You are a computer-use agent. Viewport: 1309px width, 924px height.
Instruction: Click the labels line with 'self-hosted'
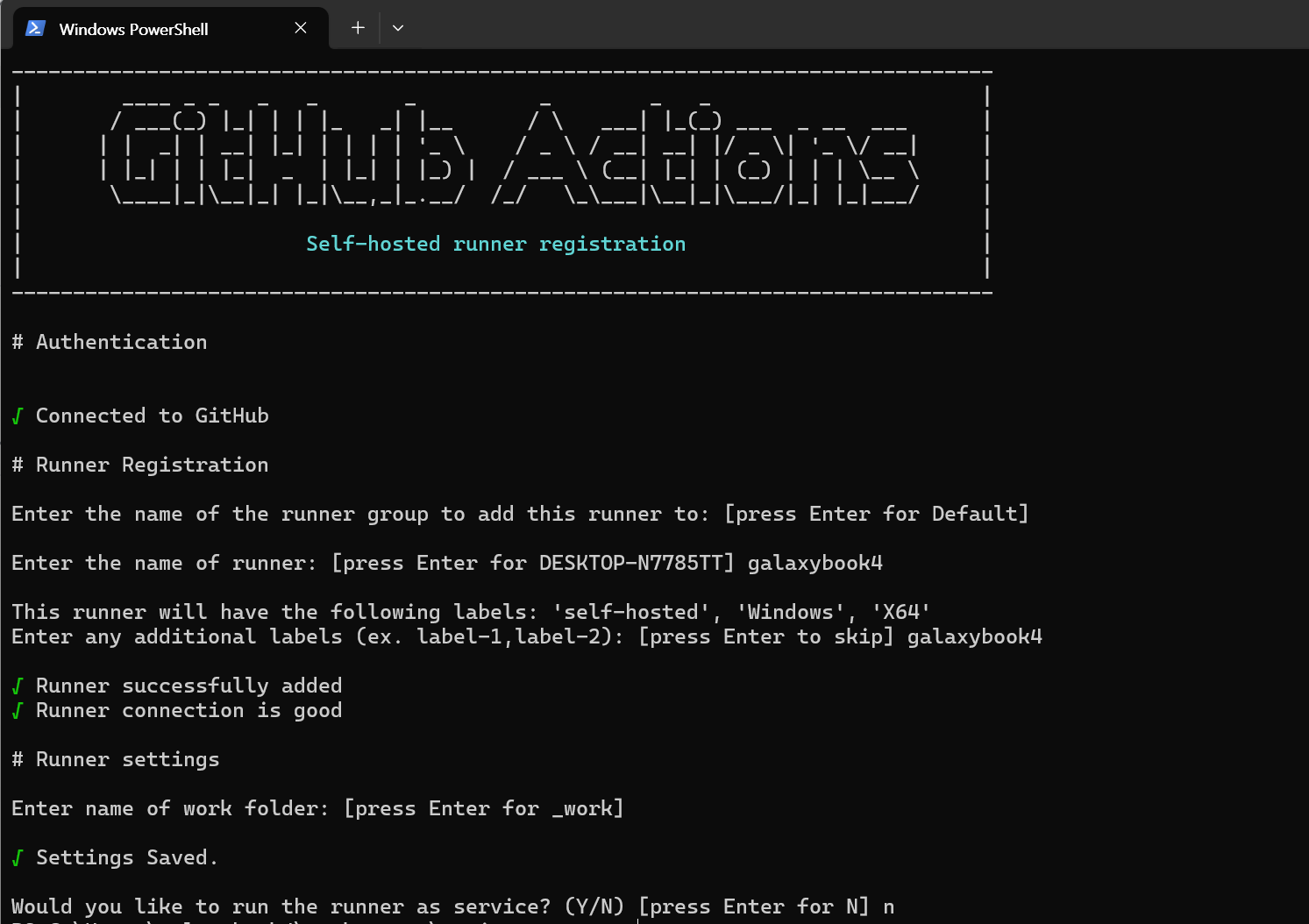[471, 612]
